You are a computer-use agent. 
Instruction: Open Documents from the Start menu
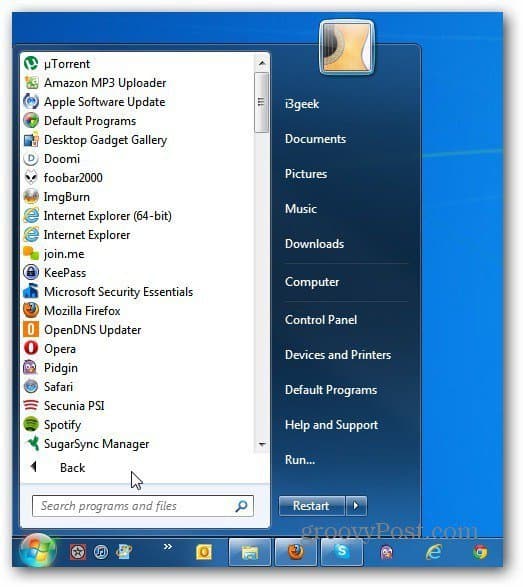point(315,139)
